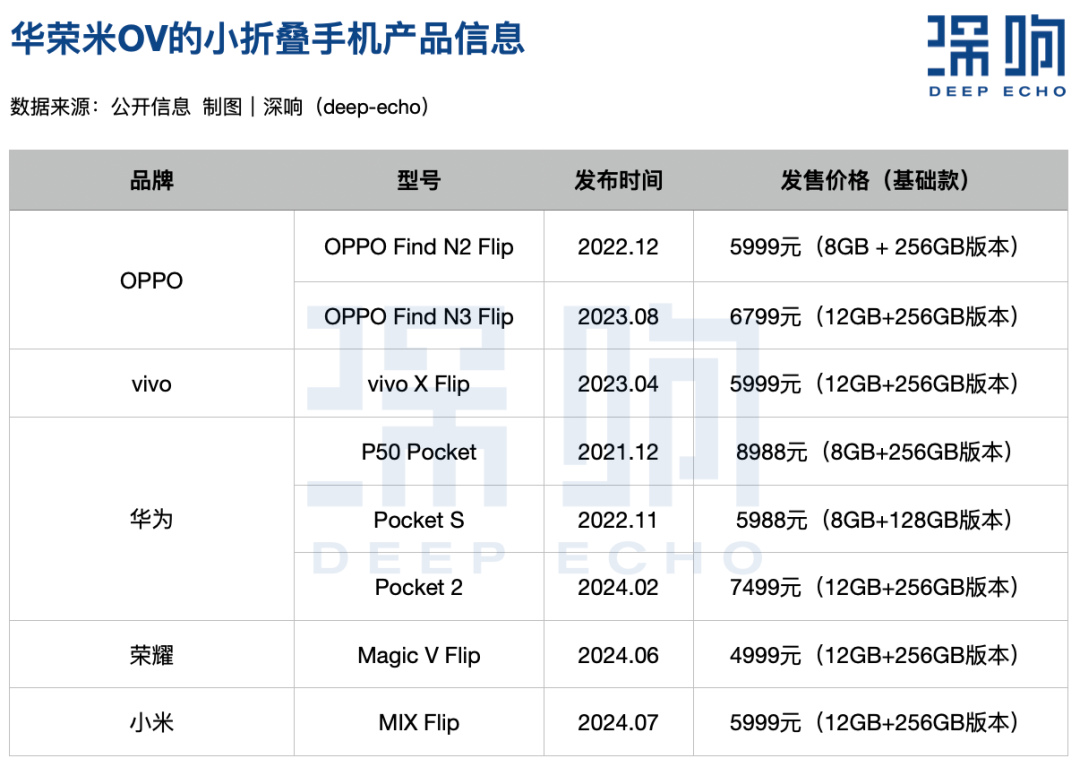
Task: Click the OPPO Find N2 Flip model cell
Action: [x=418, y=247]
